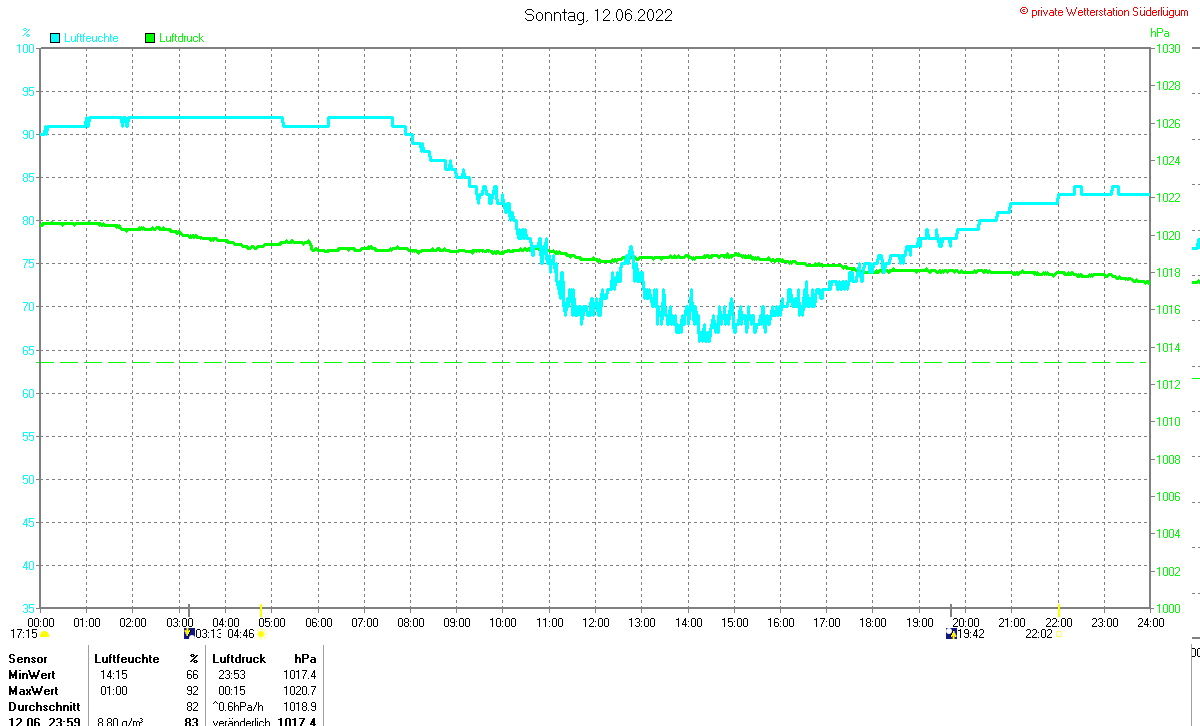Open the private Wetterstation Süderlügum copyright link
This screenshot has height=726, width=1200.
click(1103, 11)
